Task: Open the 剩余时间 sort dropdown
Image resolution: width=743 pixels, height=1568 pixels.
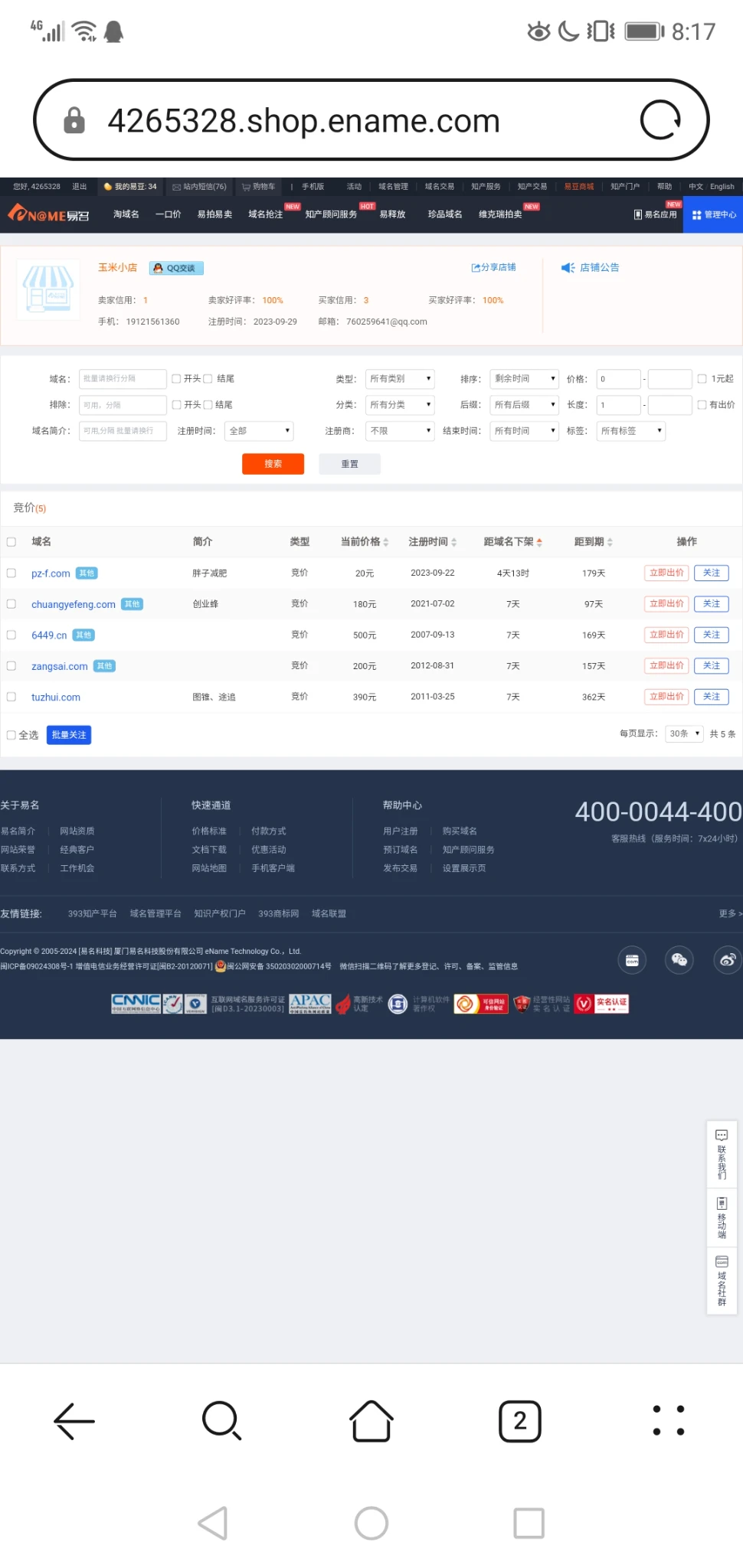Action: [x=525, y=379]
